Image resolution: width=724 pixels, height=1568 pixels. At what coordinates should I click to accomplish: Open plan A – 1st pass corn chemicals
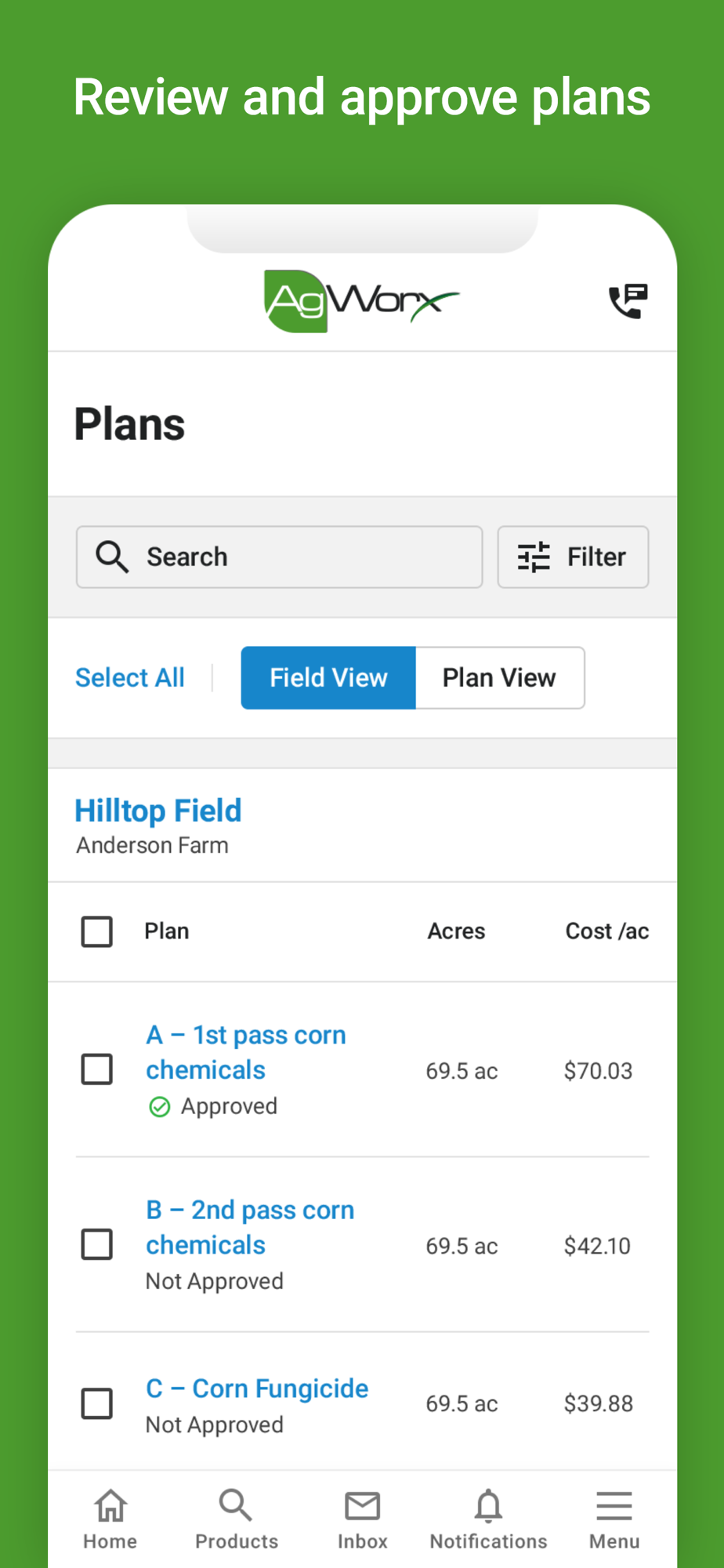[245, 1052]
